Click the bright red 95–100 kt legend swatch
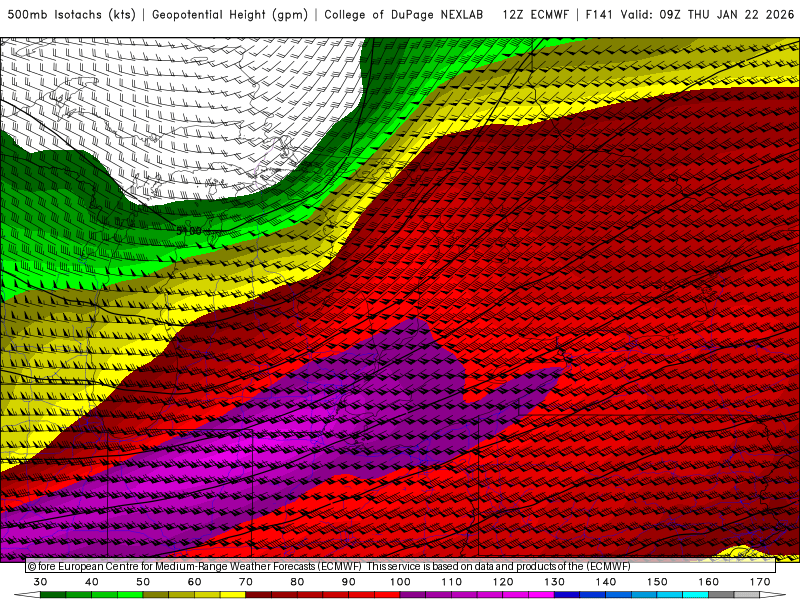The height and width of the screenshot is (600, 800). (387, 595)
